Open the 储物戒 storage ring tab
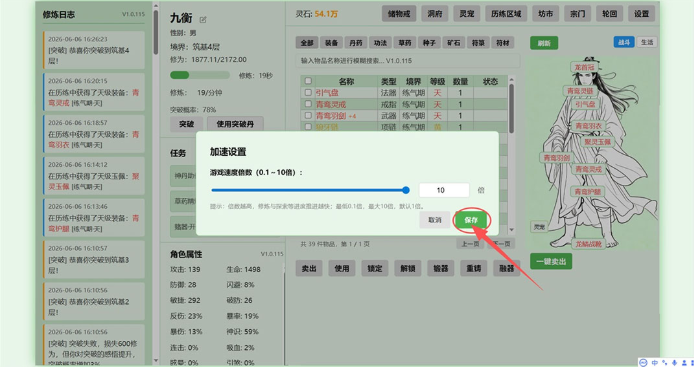 pos(399,14)
